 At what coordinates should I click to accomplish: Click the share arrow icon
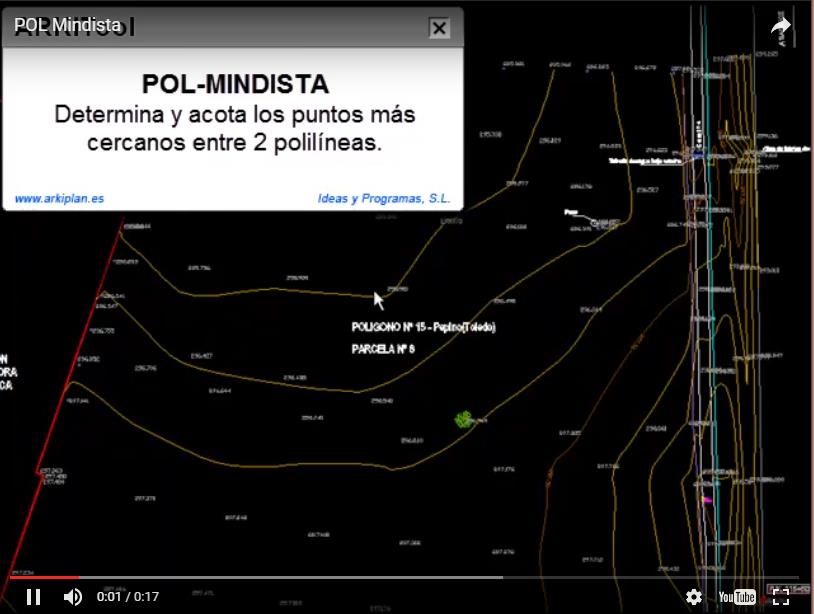[x=781, y=27]
